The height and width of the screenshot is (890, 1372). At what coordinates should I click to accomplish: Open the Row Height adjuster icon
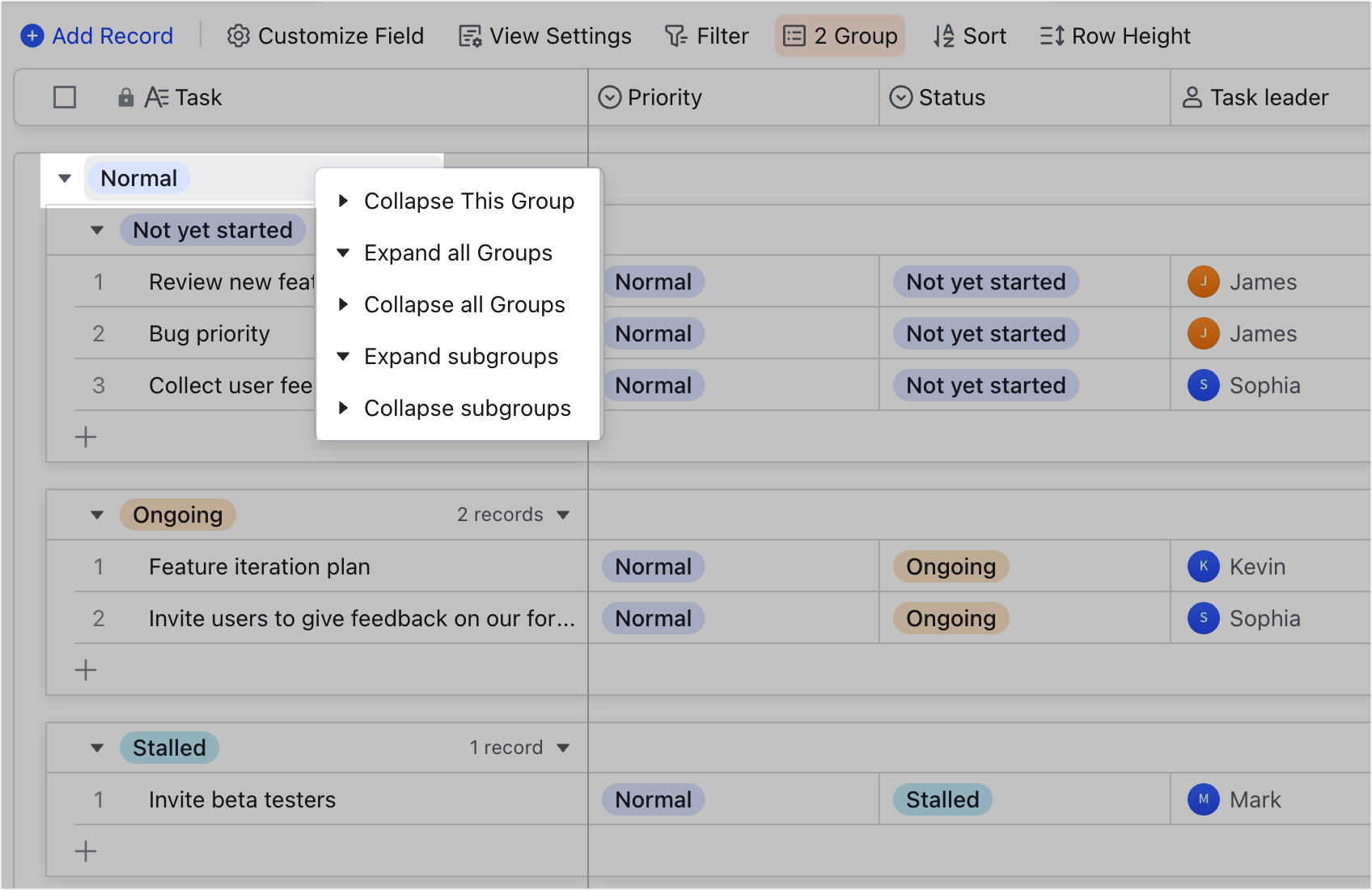pos(1052,36)
